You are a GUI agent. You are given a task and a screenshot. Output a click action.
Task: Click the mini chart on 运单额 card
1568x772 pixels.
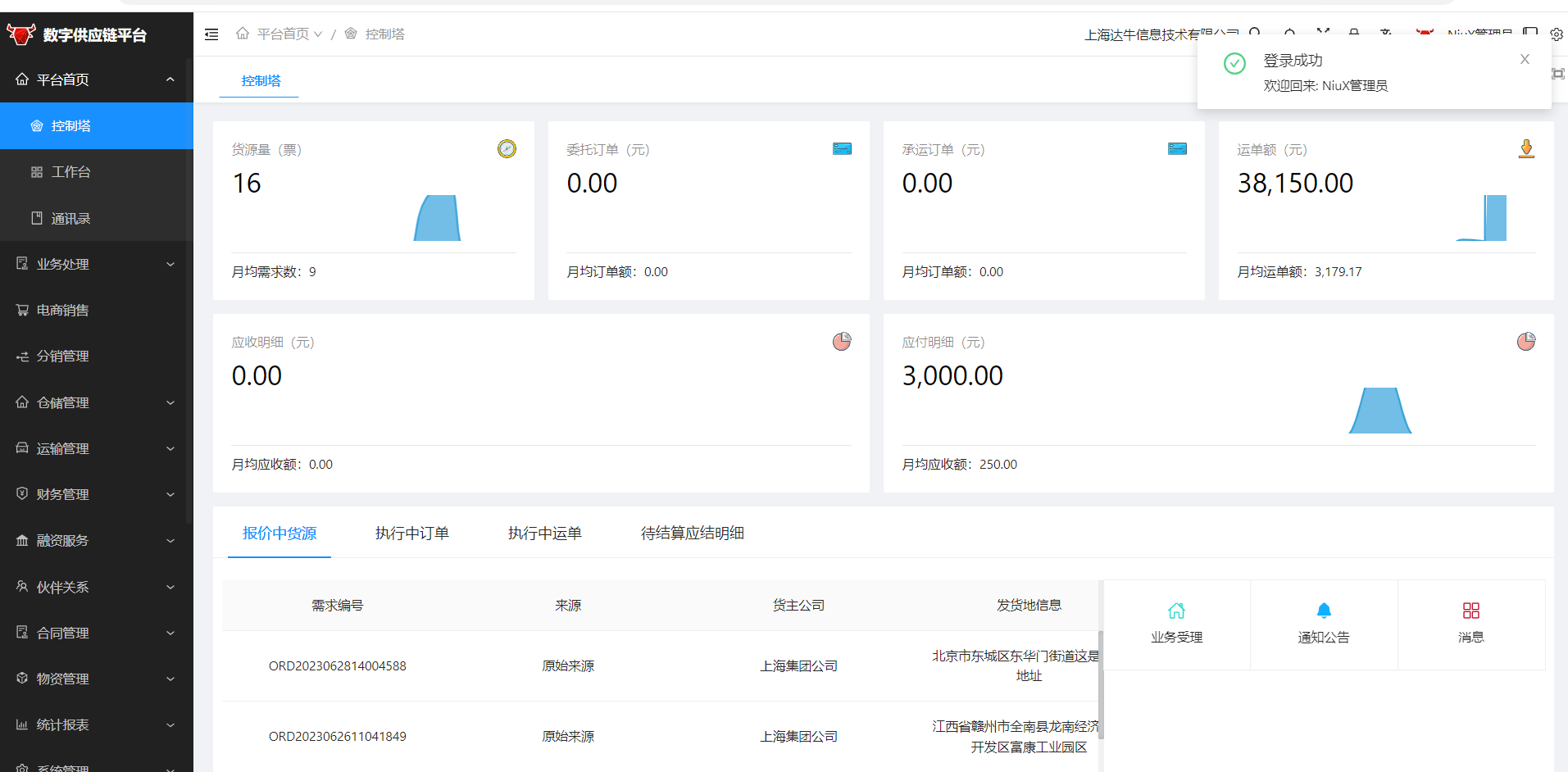[1481, 218]
